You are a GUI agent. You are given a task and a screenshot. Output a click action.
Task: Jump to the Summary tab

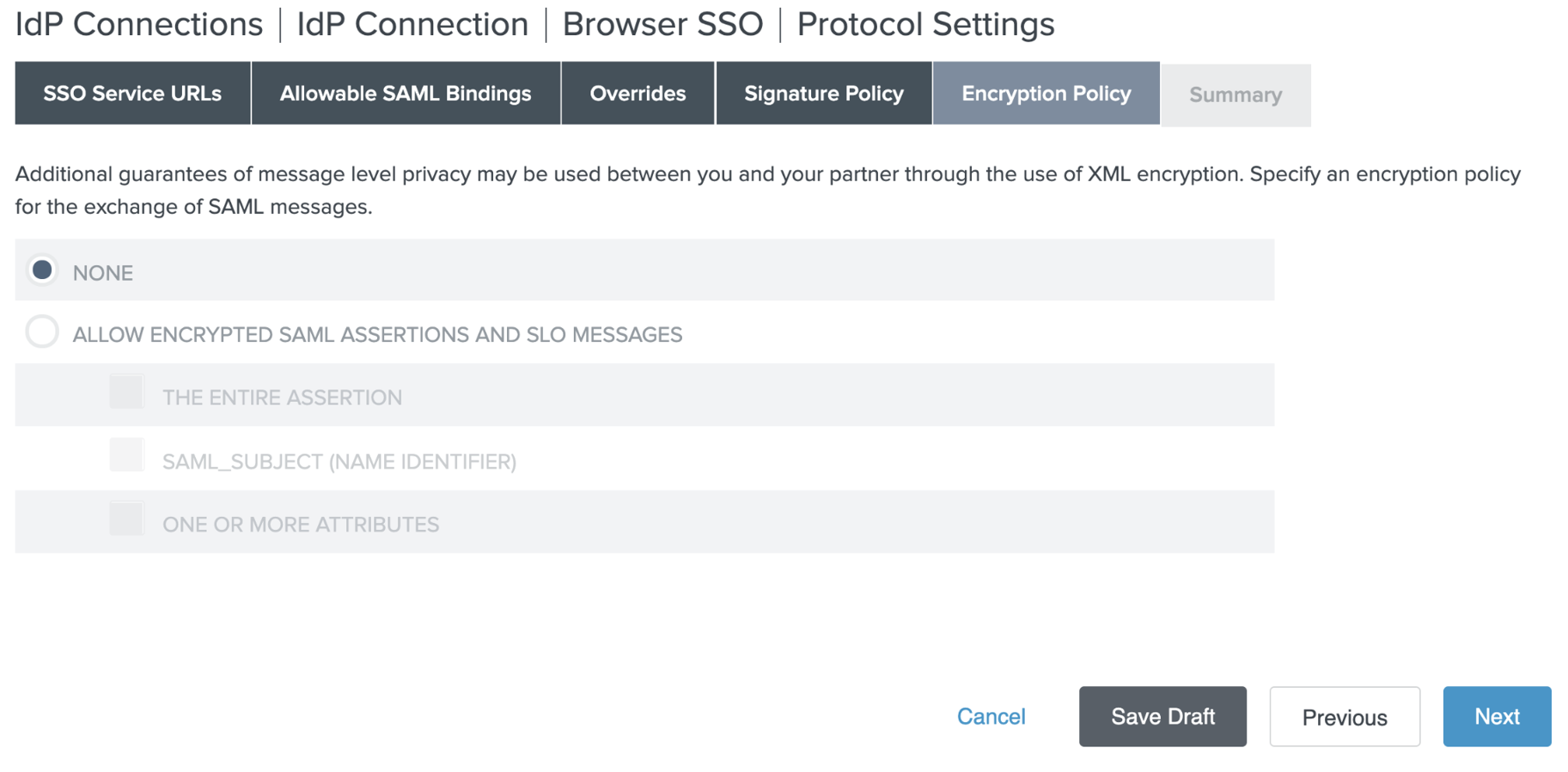[x=1235, y=95]
